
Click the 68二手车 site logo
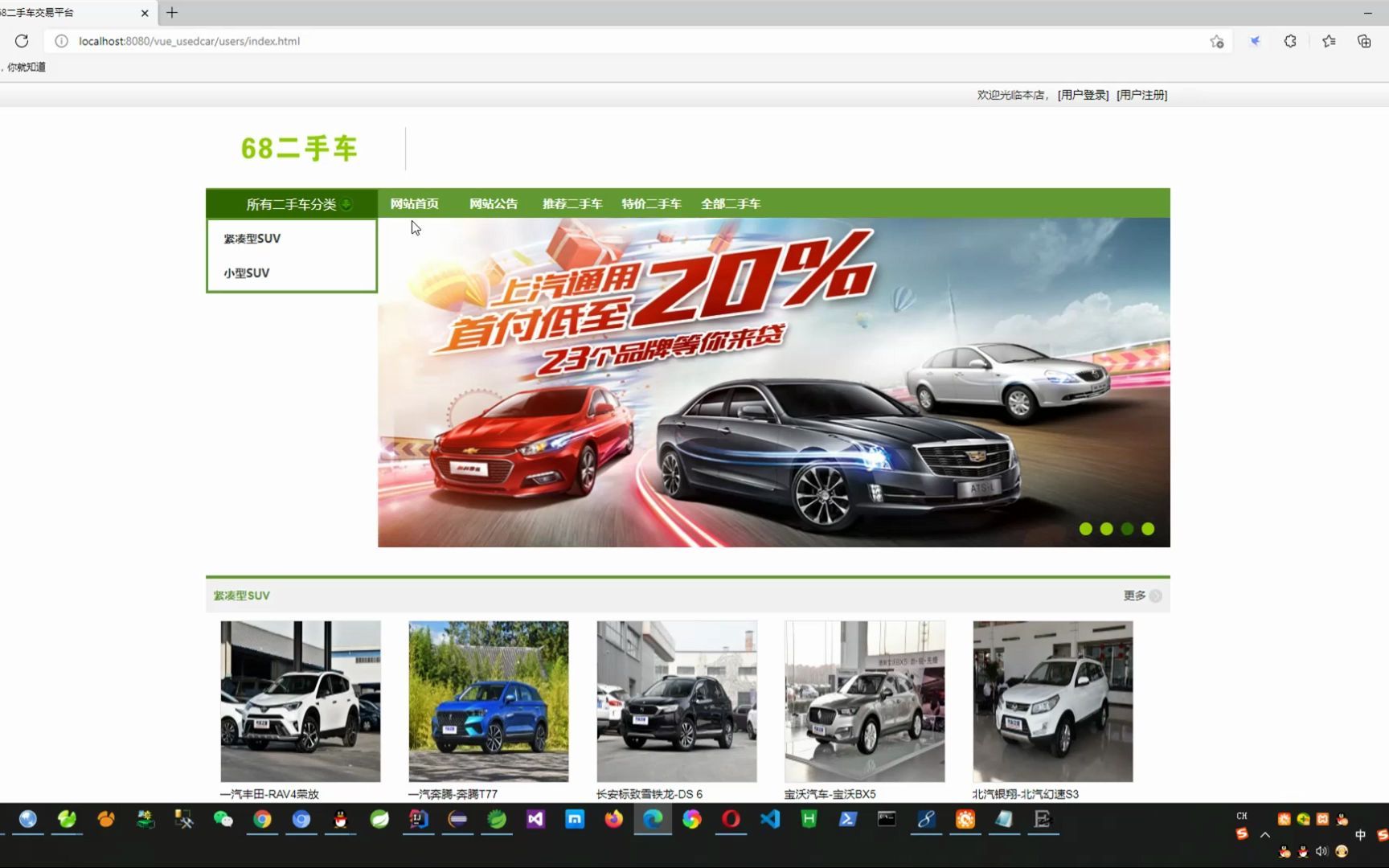299,149
